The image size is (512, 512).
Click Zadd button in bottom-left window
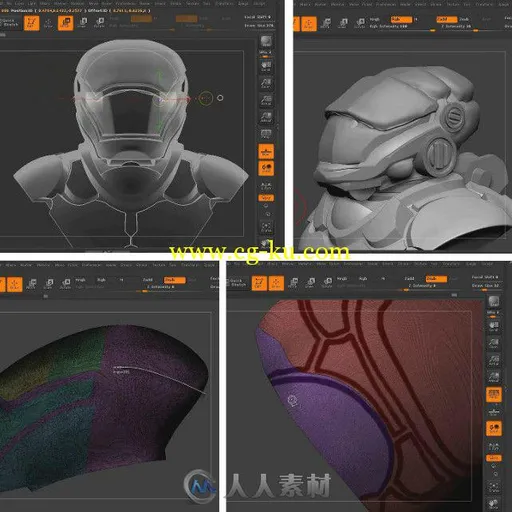[148, 280]
